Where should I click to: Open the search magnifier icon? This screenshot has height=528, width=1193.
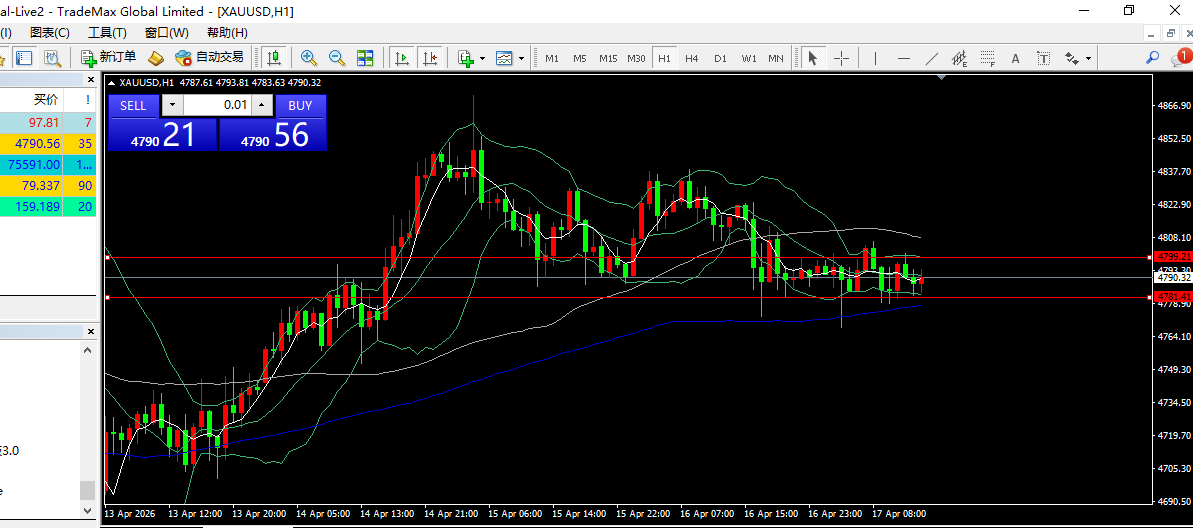tap(1153, 57)
